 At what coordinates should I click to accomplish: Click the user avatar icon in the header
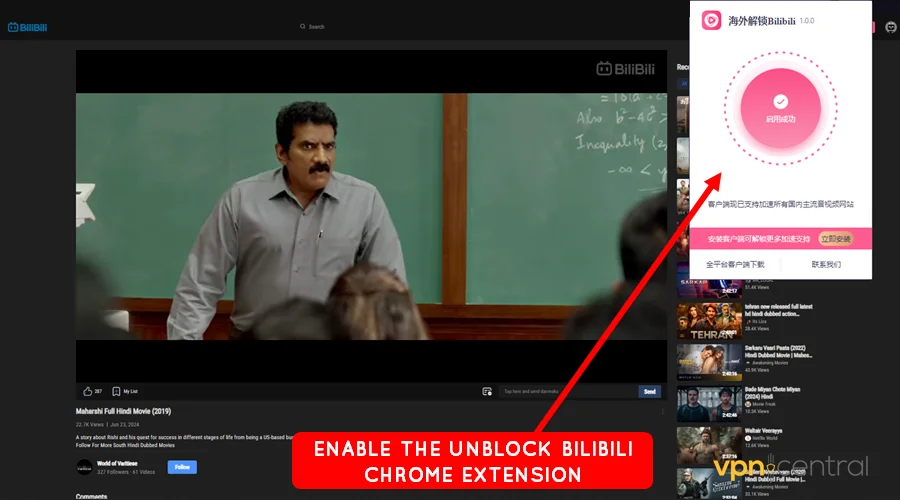pos(891,27)
